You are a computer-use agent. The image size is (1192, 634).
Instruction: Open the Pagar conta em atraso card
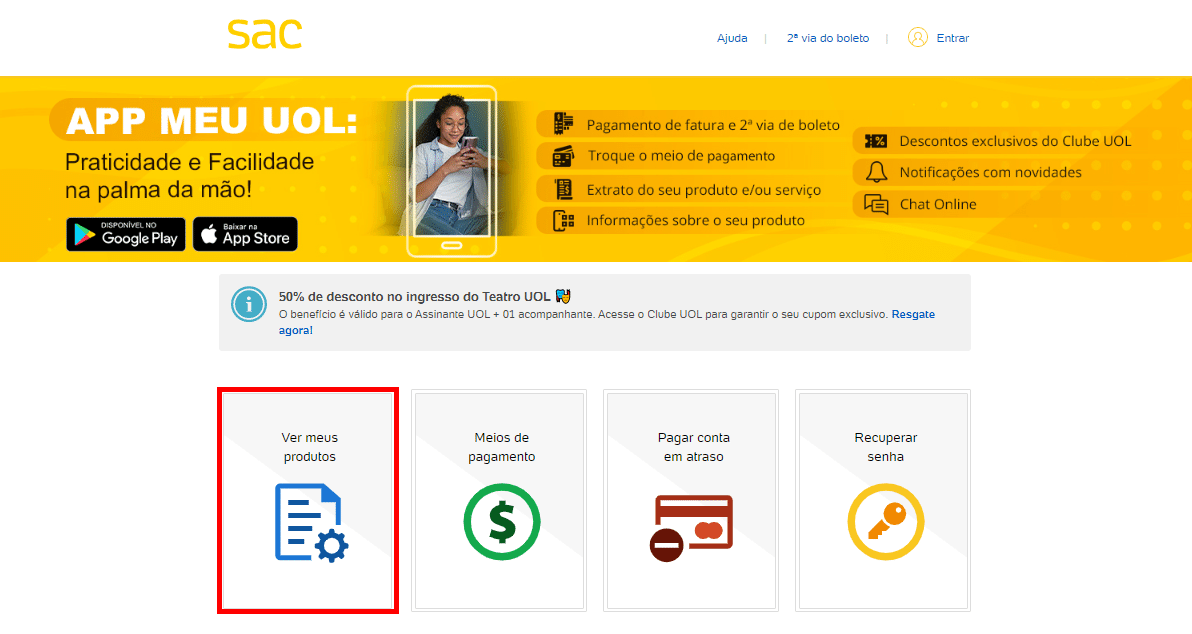coord(691,500)
